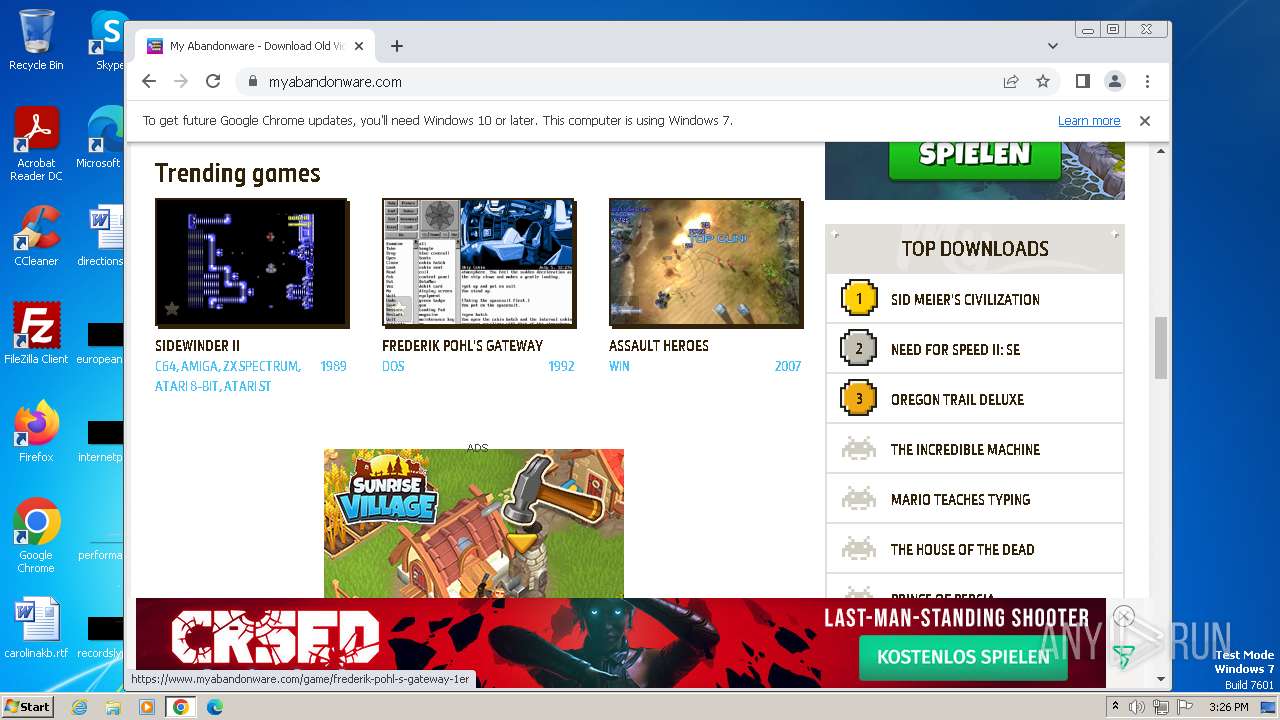Select WIN platform link under Assault Heroes
The image size is (1280, 720).
tap(619, 367)
